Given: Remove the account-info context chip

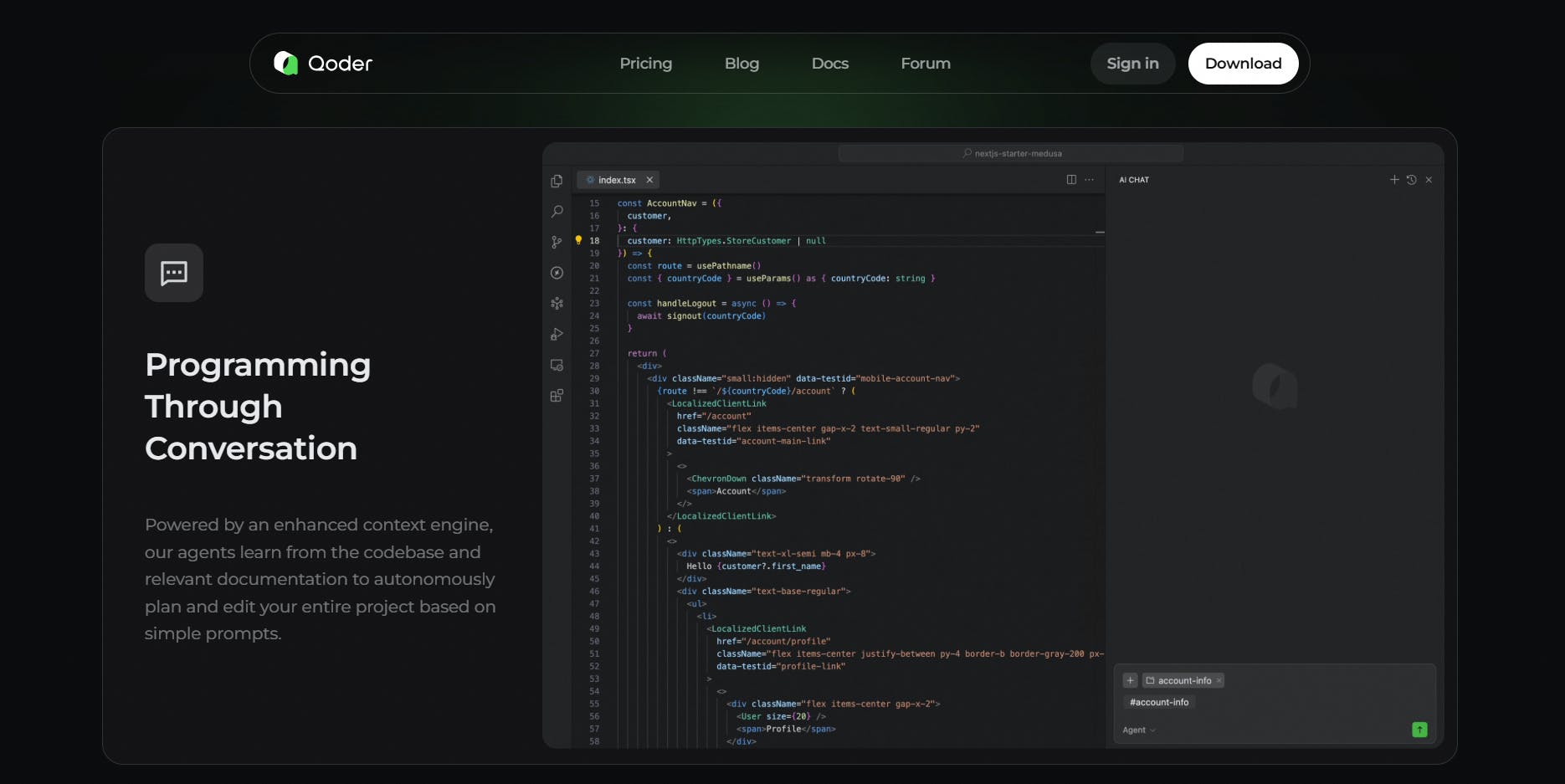Looking at the screenshot, I should click(1219, 680).
